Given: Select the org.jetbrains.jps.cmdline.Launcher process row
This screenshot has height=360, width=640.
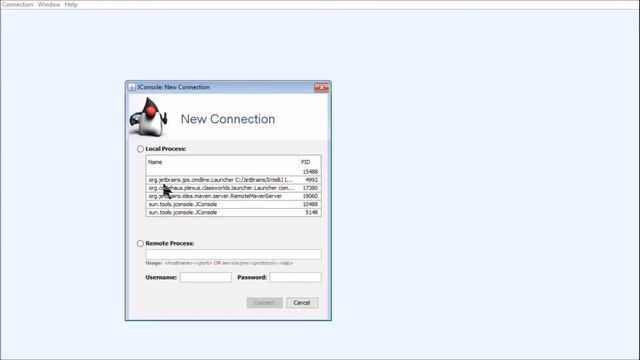Looking at the screenshot, I should [233, 180].
